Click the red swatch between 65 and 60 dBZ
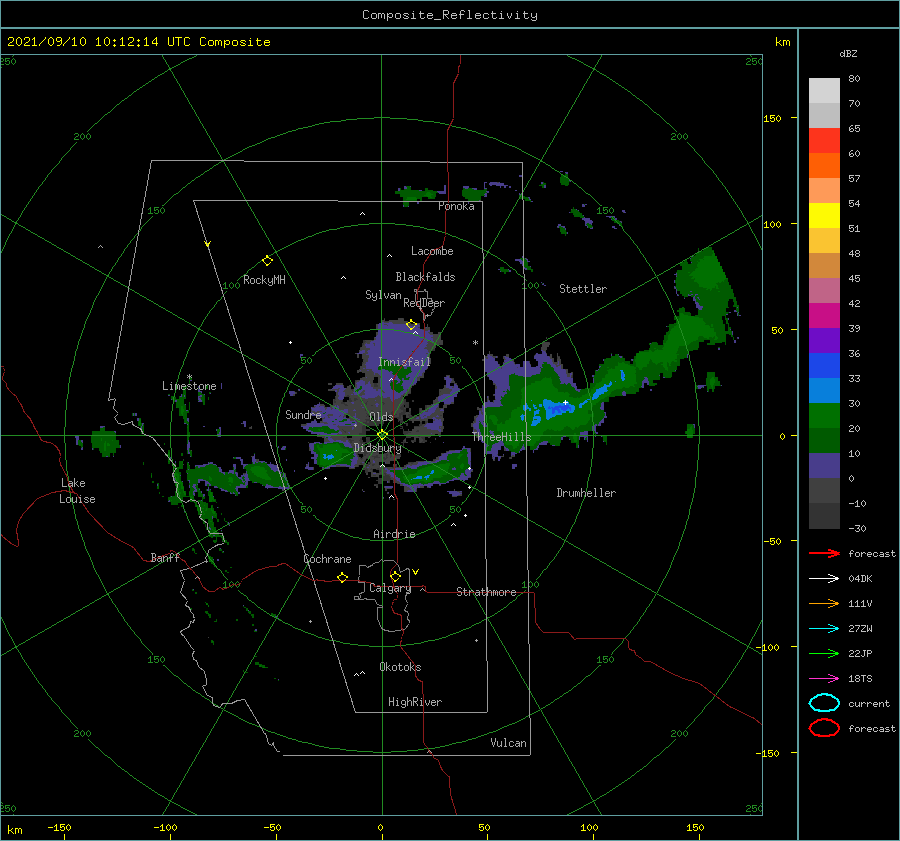The image size is (900, 841). pos(824,140)
